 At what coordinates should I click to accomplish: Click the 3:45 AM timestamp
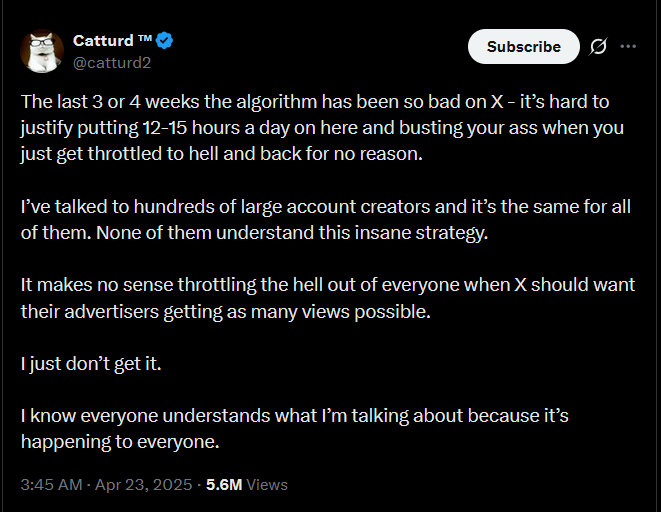(x=51, y=485)
